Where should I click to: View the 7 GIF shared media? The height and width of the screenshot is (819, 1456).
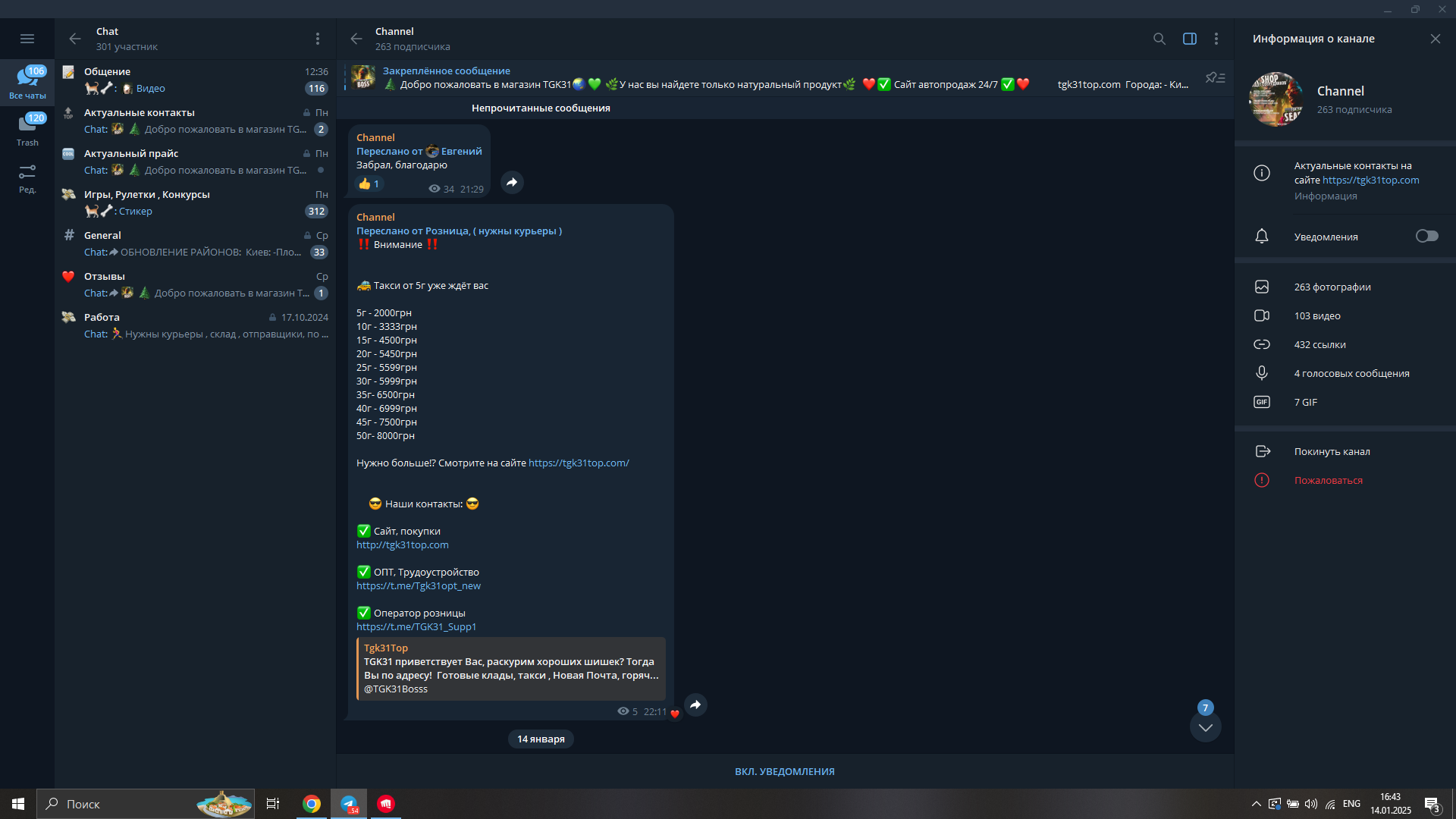point(1345,402)
